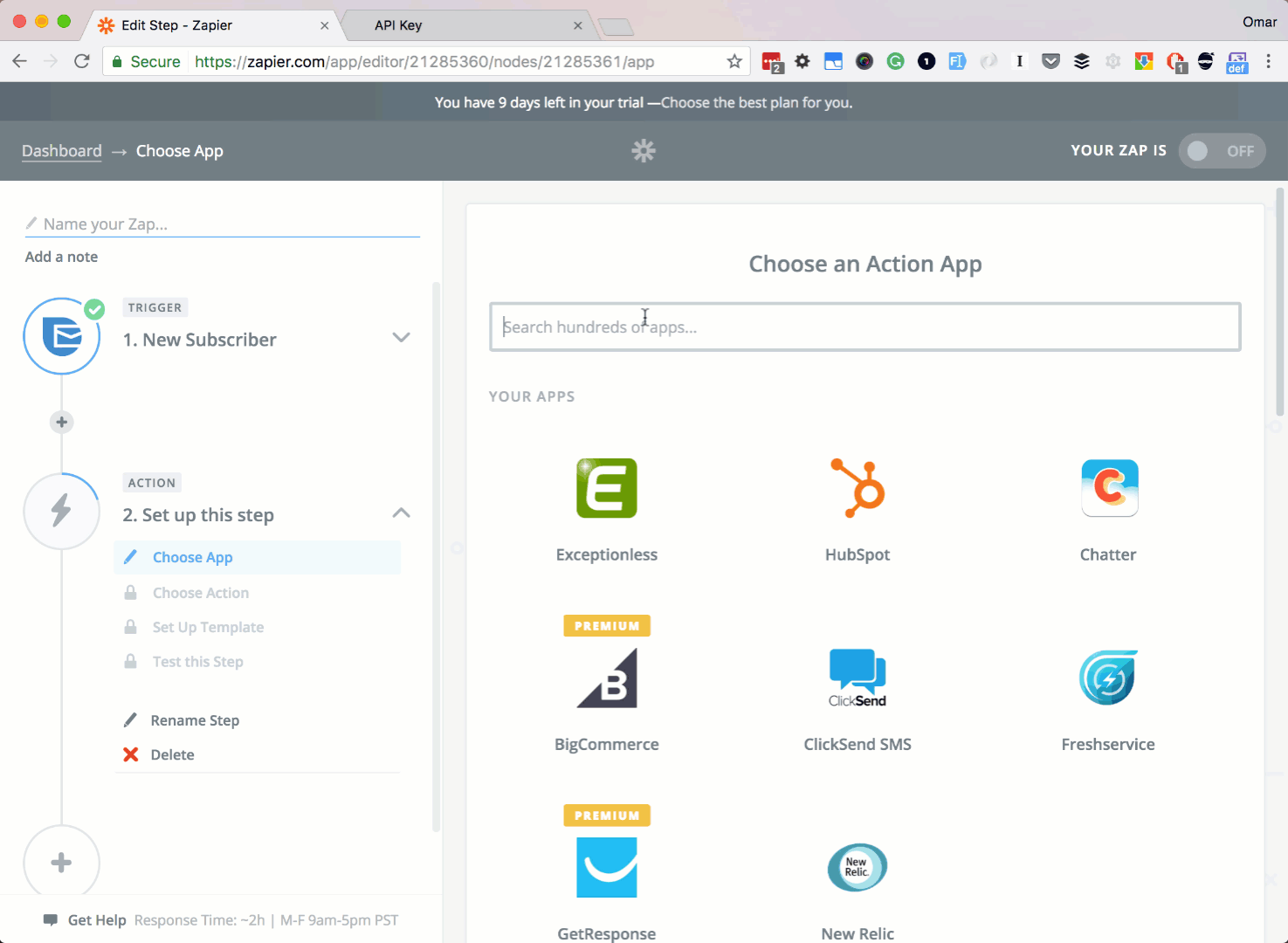This screenshot has width=1288, height=943.
Task: Click the lightning bolt action step icon
Action: [x=62, y=512]
